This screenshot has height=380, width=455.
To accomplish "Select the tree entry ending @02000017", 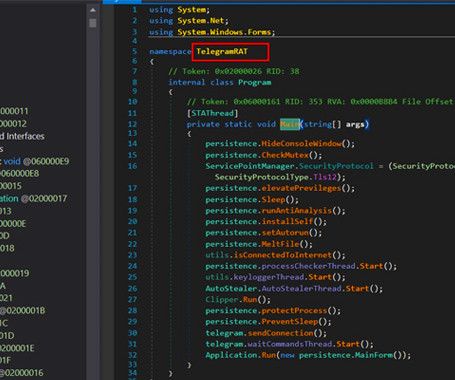I will 33,199.
